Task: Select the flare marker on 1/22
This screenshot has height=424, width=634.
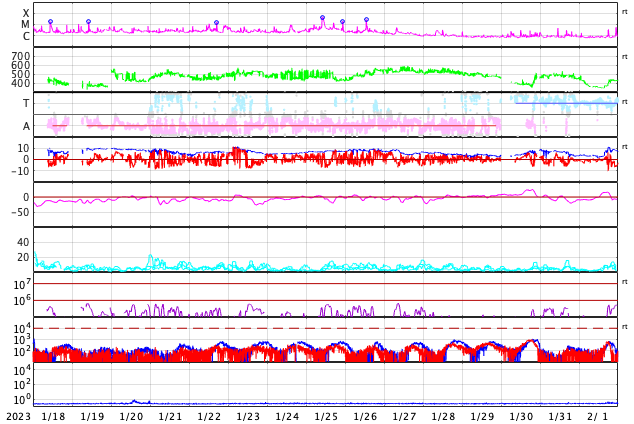Action: coord(216,23)
